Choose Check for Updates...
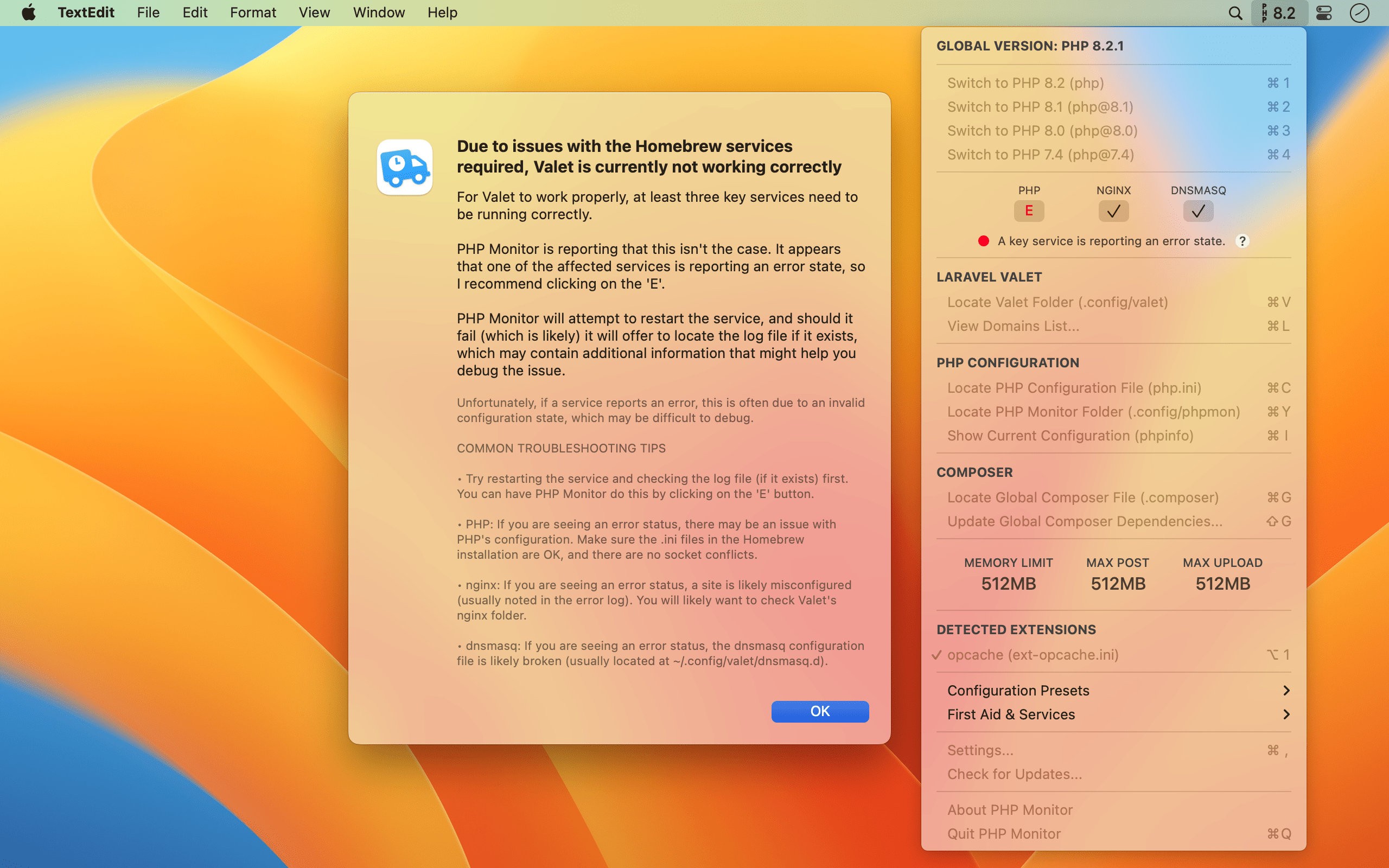Screen dimensions: 1389x868 coord(1113,774)
